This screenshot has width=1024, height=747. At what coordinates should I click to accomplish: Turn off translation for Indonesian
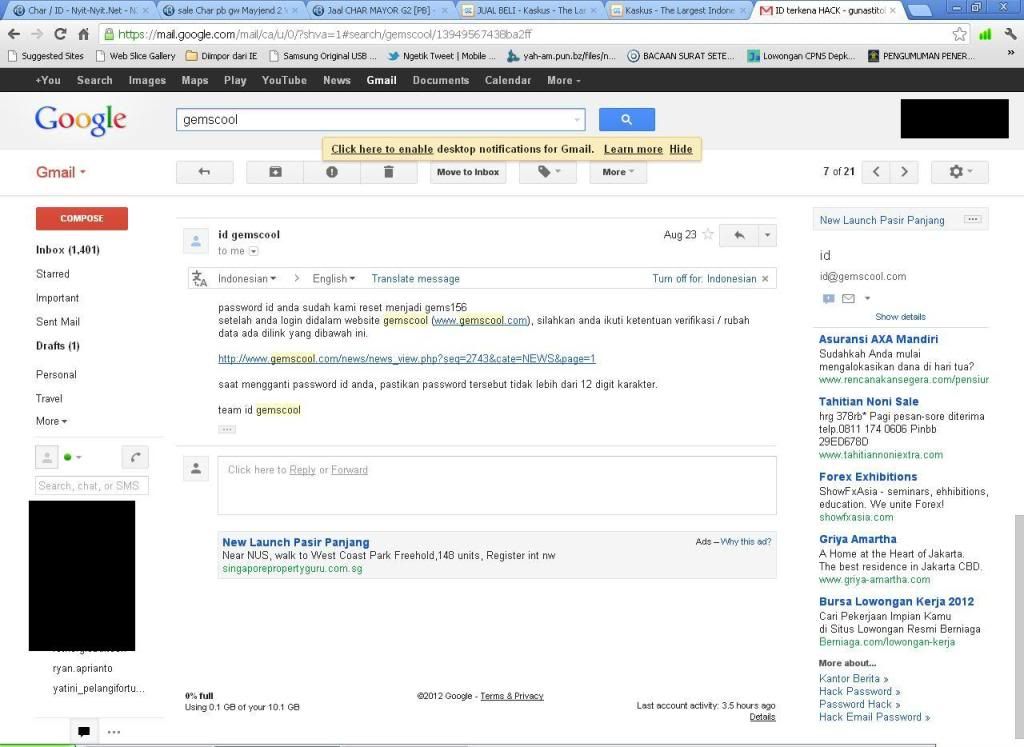click(704, 279)
